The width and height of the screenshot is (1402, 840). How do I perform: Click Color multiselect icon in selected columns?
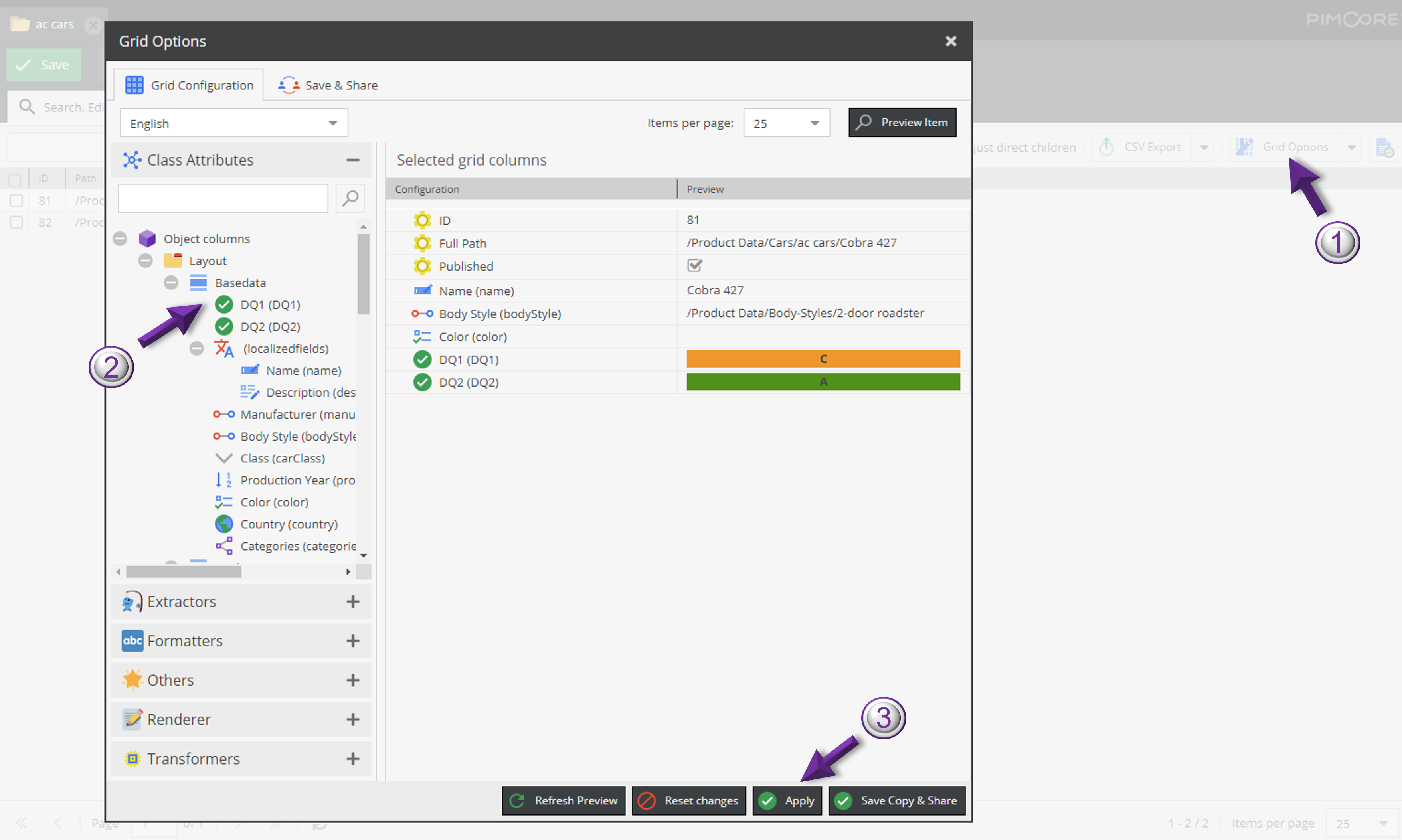[422, 337]
